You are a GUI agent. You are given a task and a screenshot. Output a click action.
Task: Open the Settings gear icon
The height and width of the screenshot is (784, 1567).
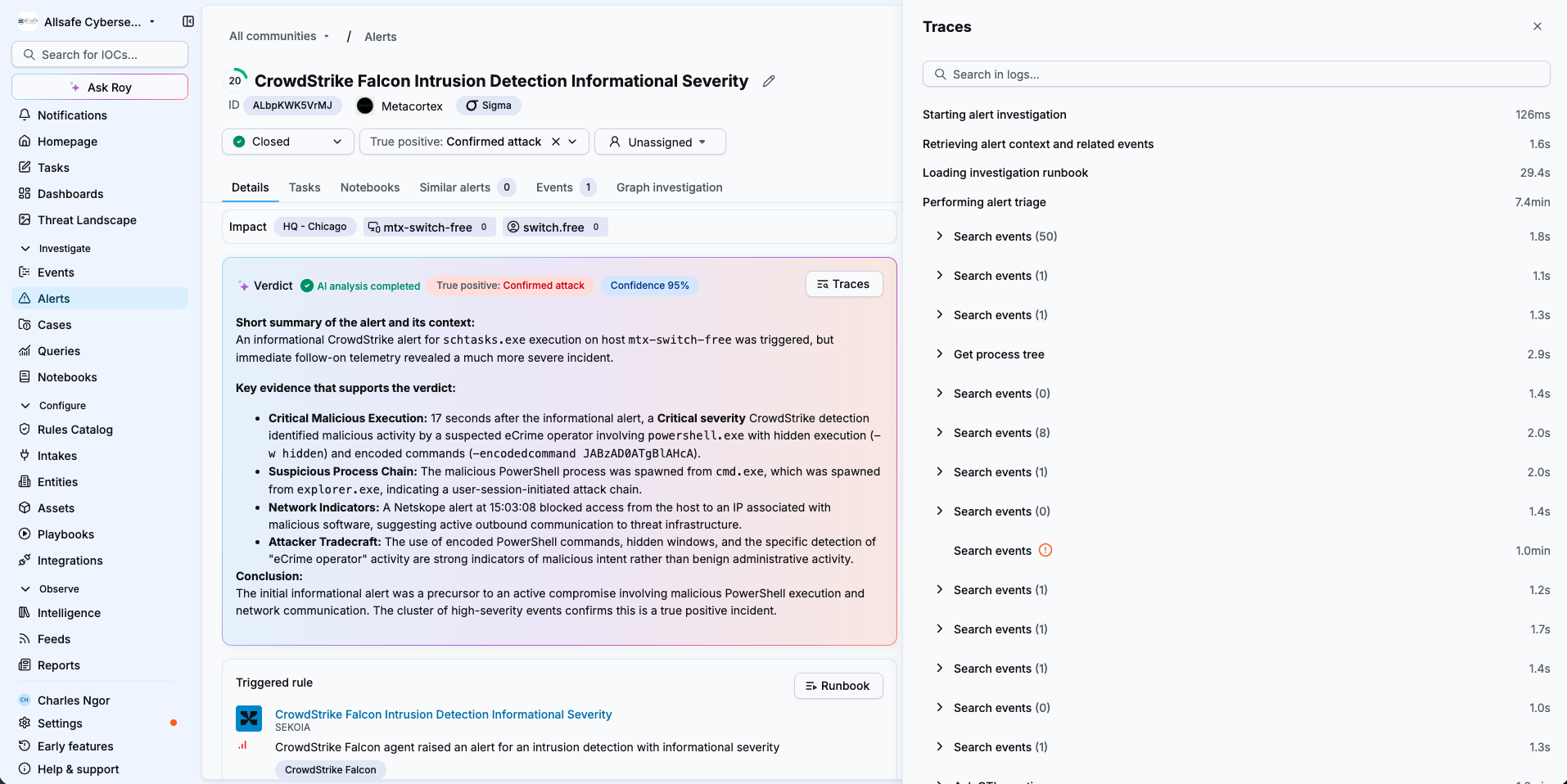coord(25,723)
